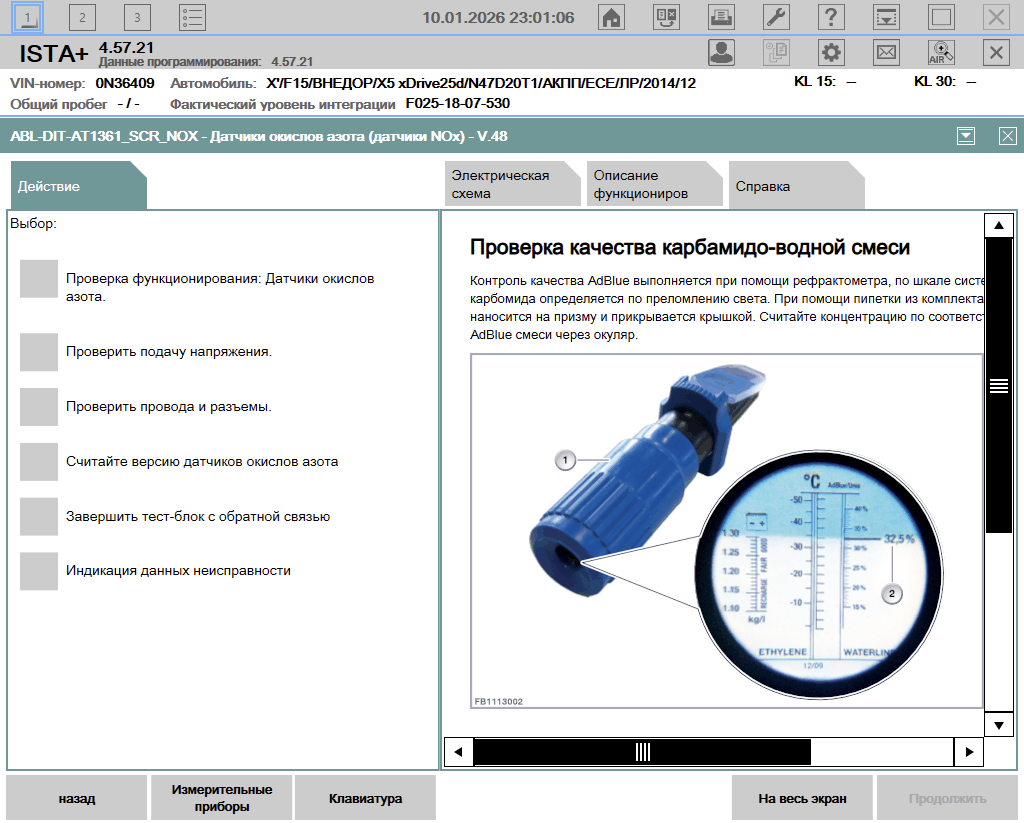Go to the home screen icon

(611, 17)
